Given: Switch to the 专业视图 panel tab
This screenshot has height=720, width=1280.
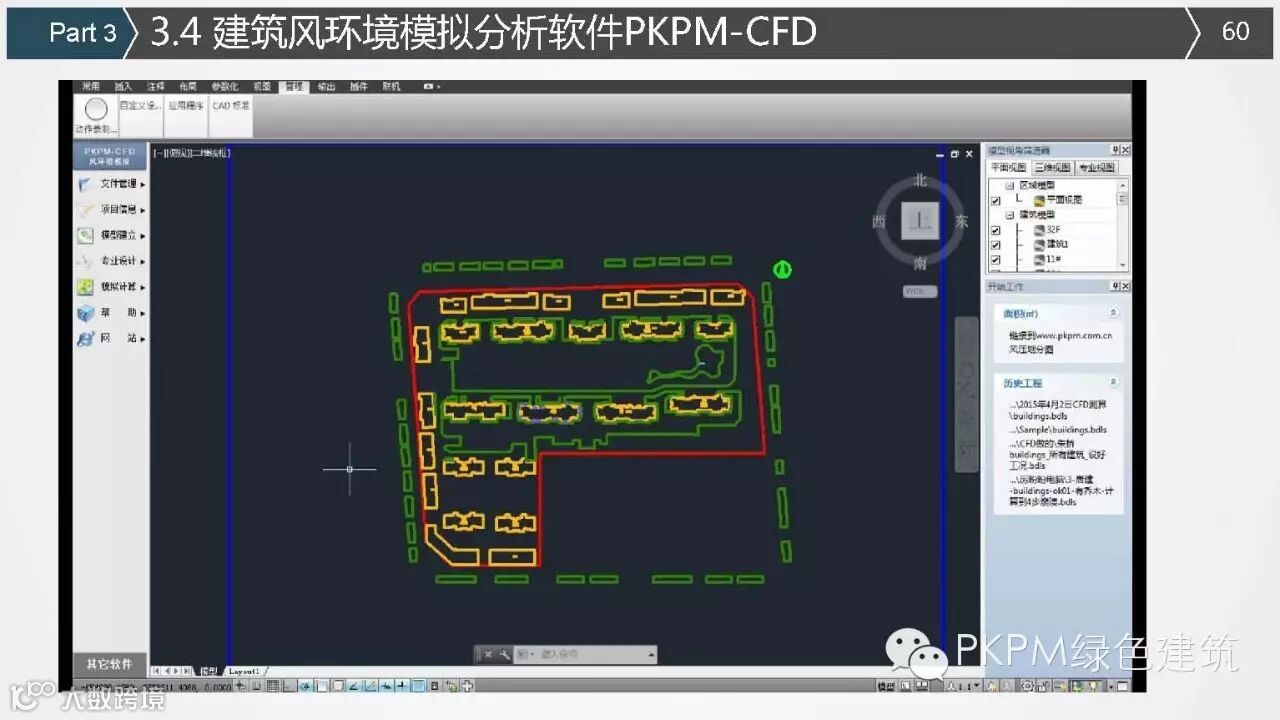Looking at the screenshot, I should click(x=1097, y=168).
